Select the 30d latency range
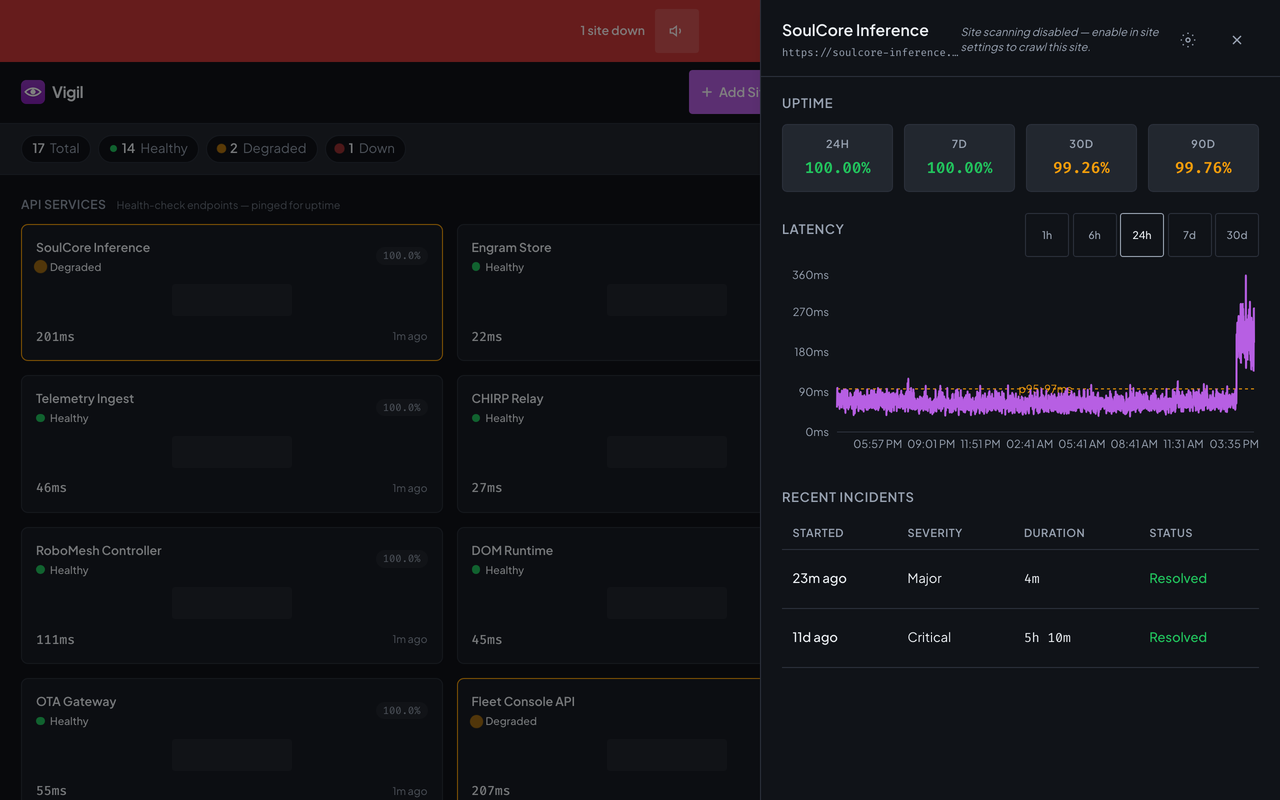Screen dimensions: 1280x800 [1237, 235]
